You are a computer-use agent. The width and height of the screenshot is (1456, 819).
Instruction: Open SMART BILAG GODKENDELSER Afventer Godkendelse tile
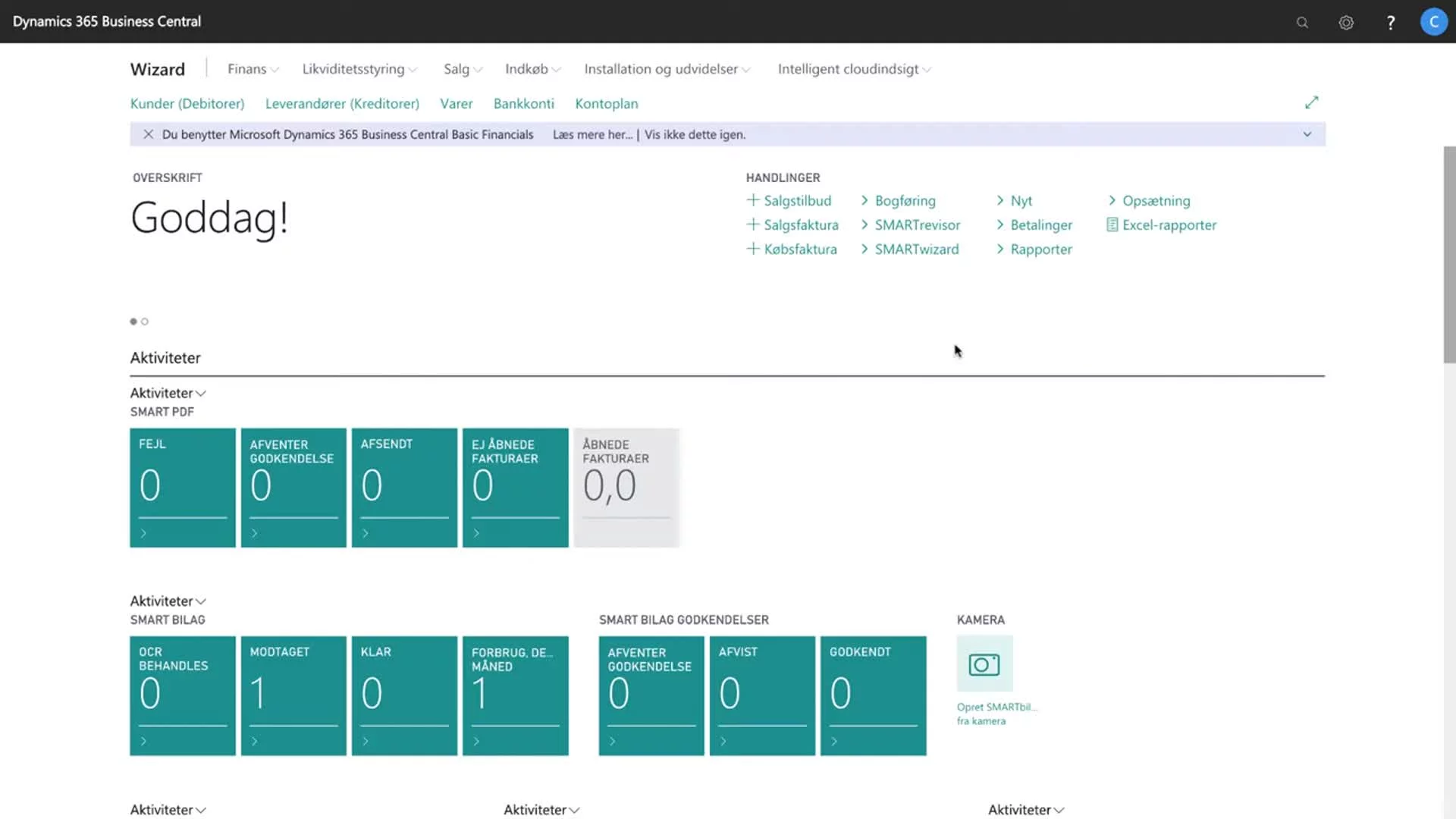pos(651,695)
